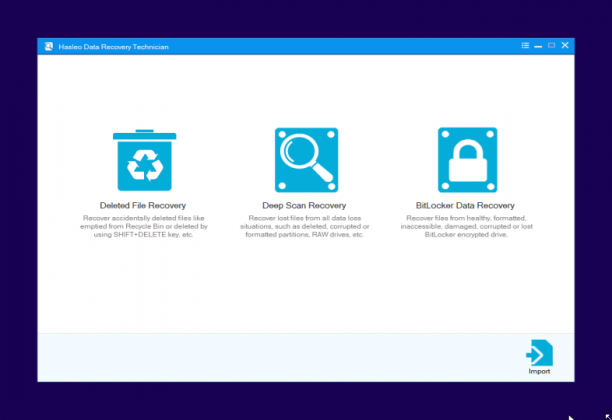Open the title bar menu list icon
This screenshot has width=612, height=420.
[x=525, y=46]
